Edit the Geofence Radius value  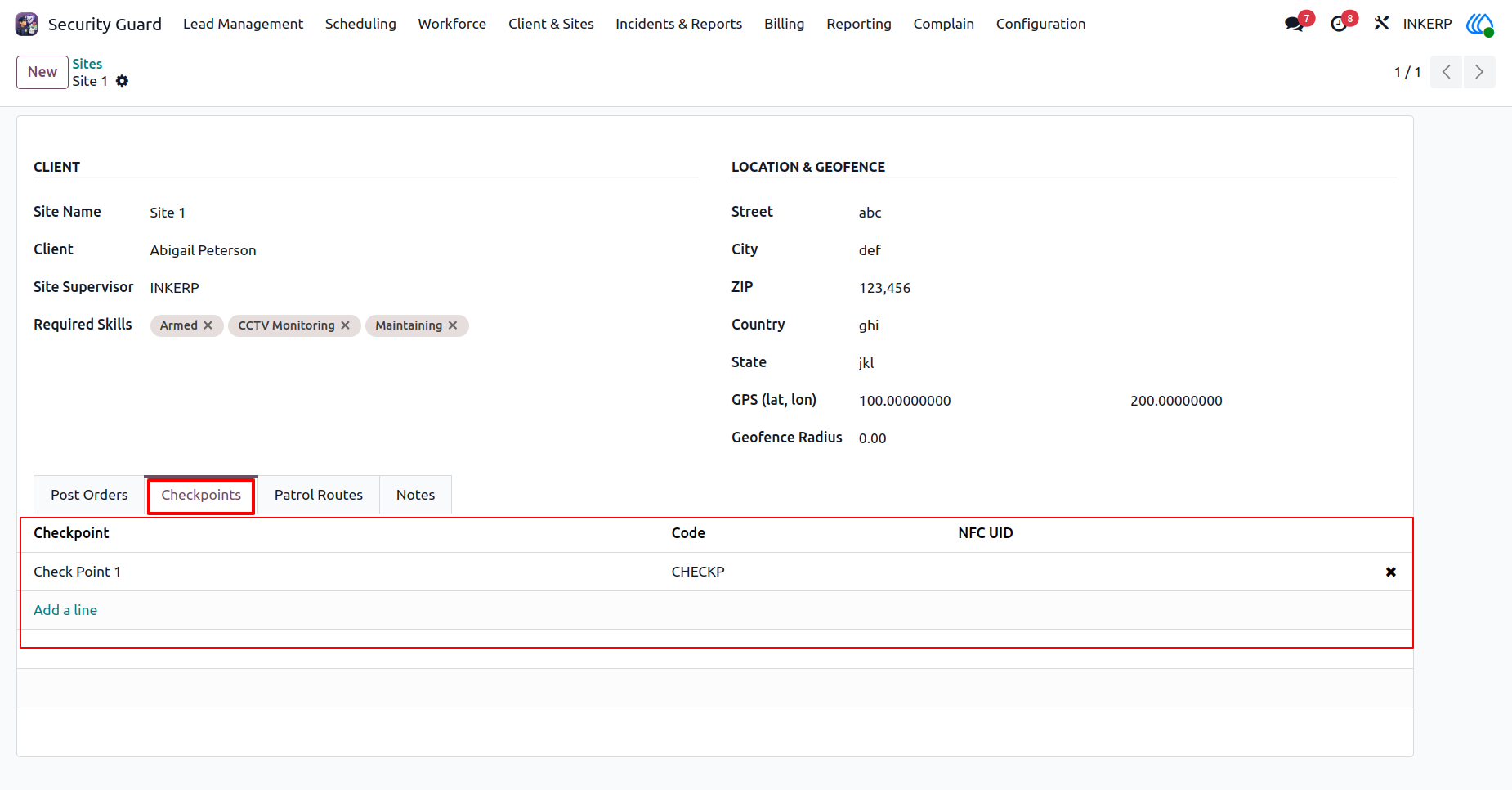point(1127,438)
